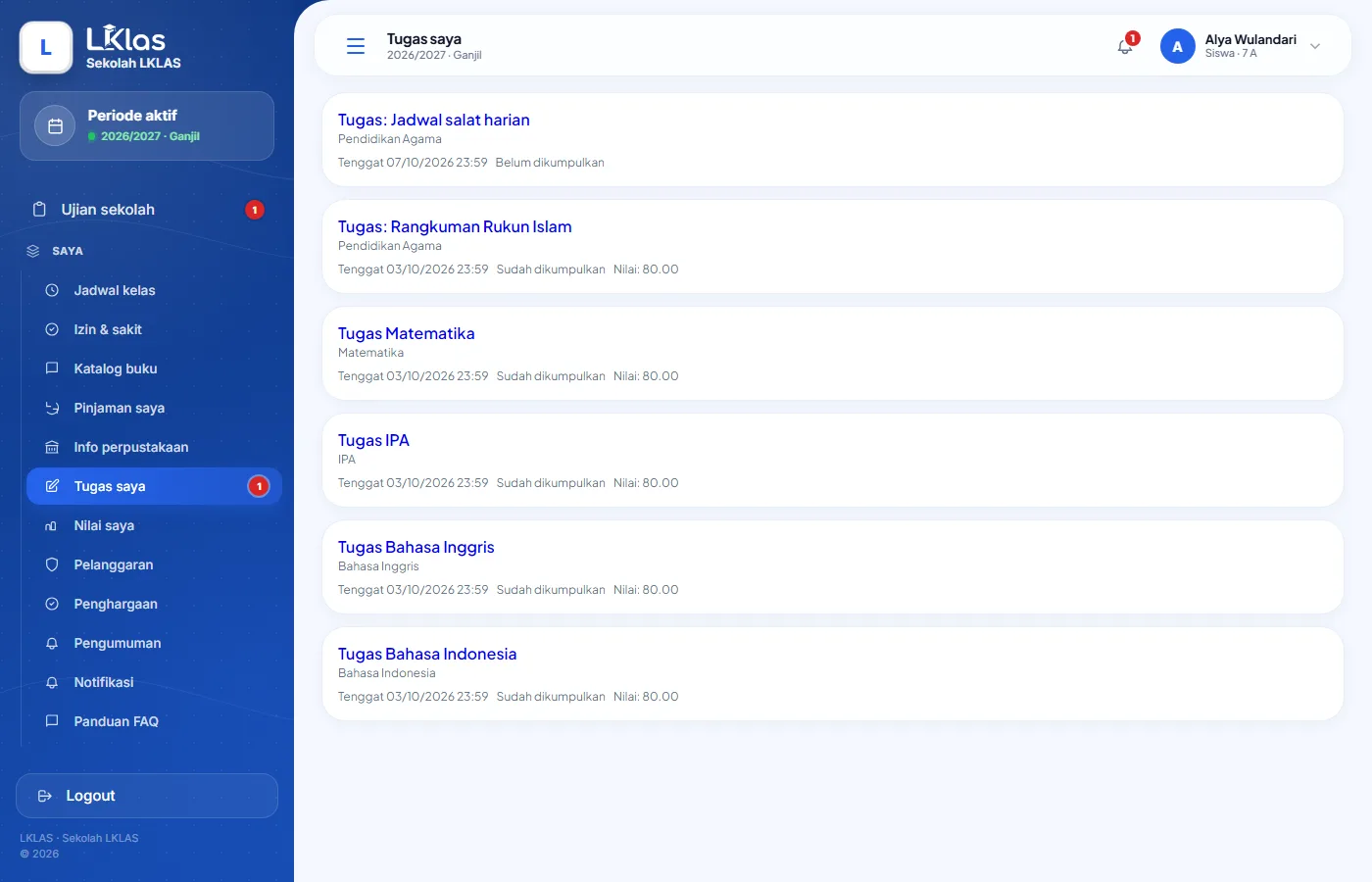Click "Nilai: 80.00" in Tugas Matematika card
The image size is (1372, 882).
click(x=646, y=376)
